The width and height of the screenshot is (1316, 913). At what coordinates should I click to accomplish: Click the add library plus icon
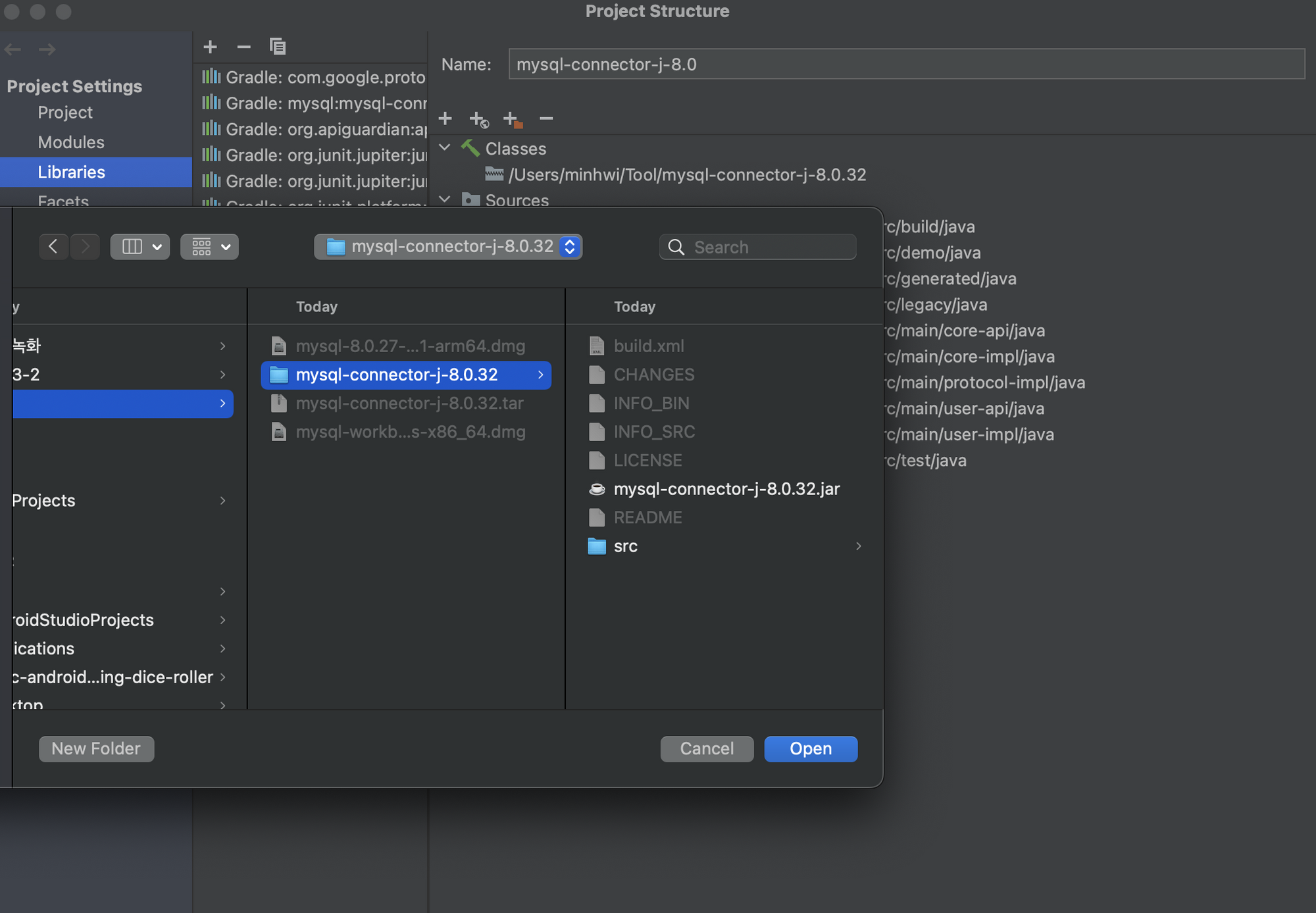(211, 47)
